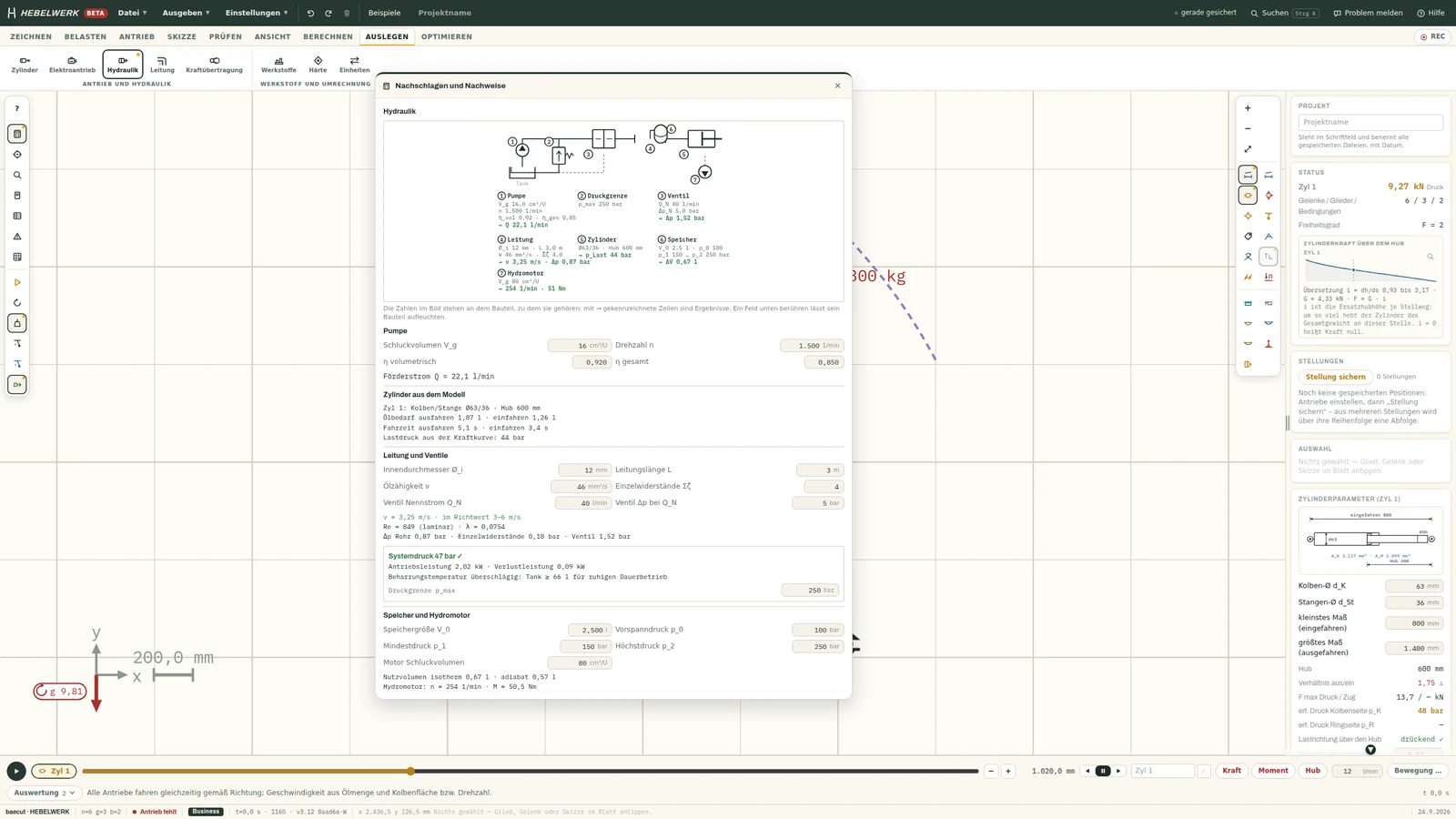This screenshot has width=1456, height=819.
Task: Toggle the pause button beside position value
Action: coord(1103,771)
